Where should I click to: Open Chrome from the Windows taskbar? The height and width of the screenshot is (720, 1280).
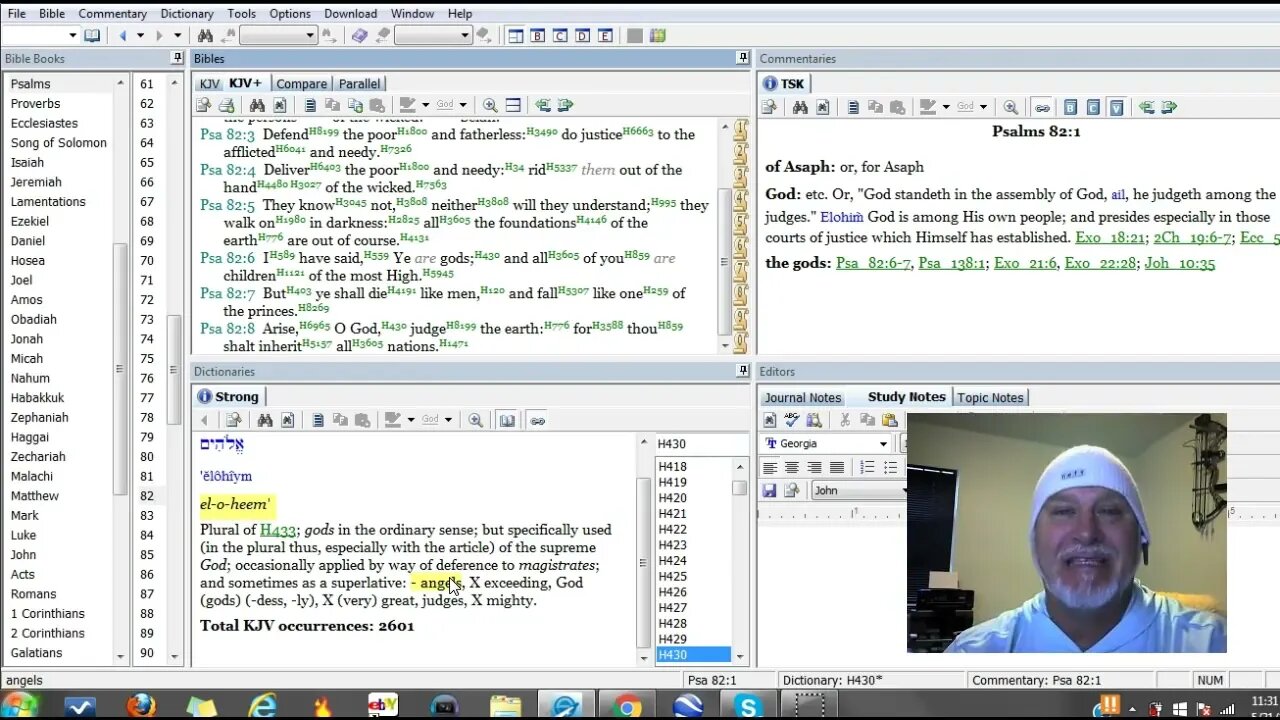(627, 706)
